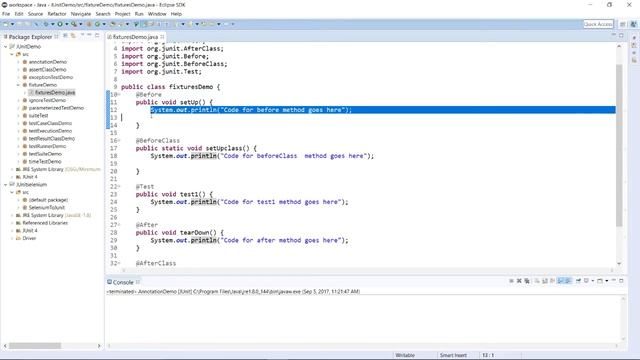Select the fixturesDemo.java editor tab
This screenshot has height=360, width=640.
coord(135,37)
